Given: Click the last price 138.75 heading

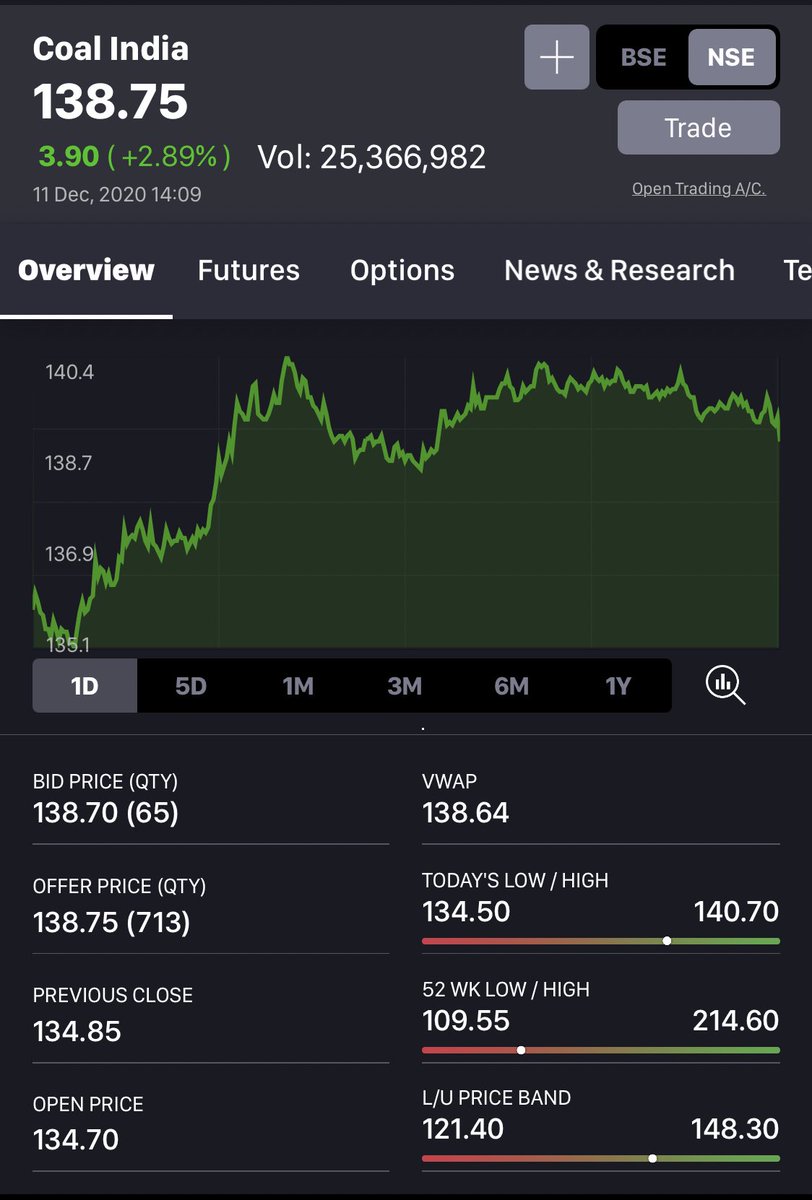Looking at the screenshot, I should click(110, 102).
